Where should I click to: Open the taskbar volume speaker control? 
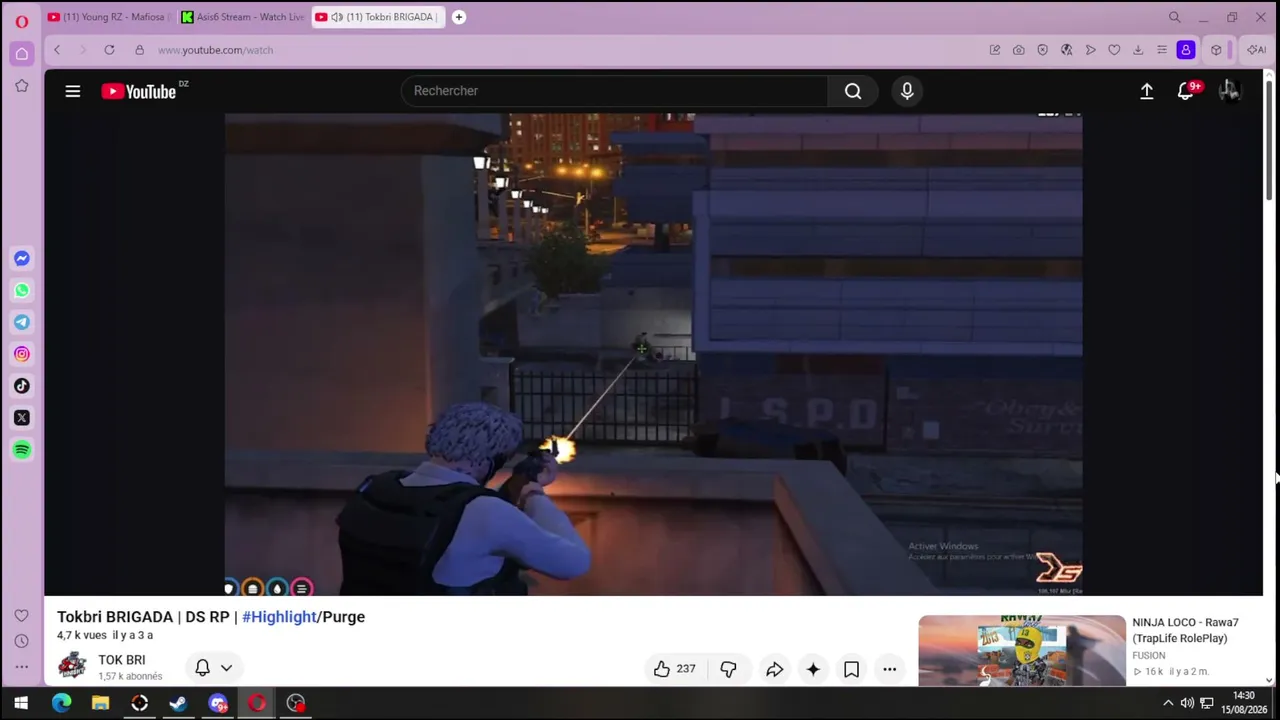(x=1187, y=703)
